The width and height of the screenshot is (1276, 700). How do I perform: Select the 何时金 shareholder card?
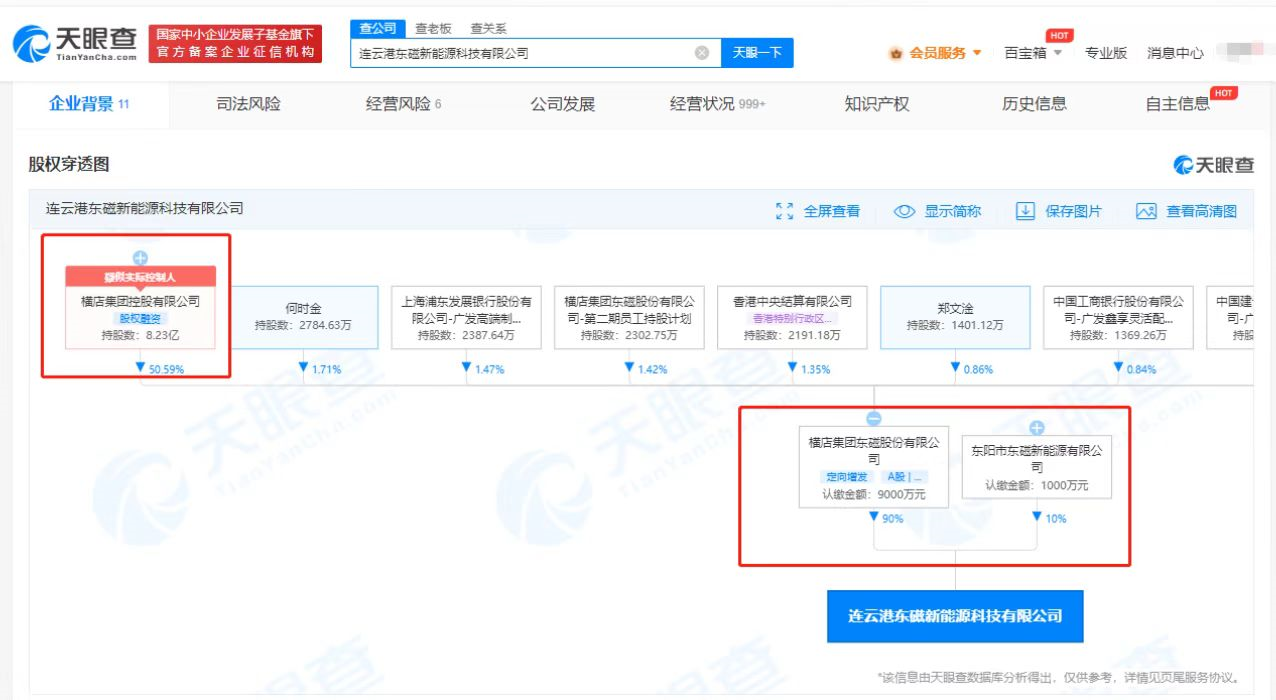tap(303, 317)
